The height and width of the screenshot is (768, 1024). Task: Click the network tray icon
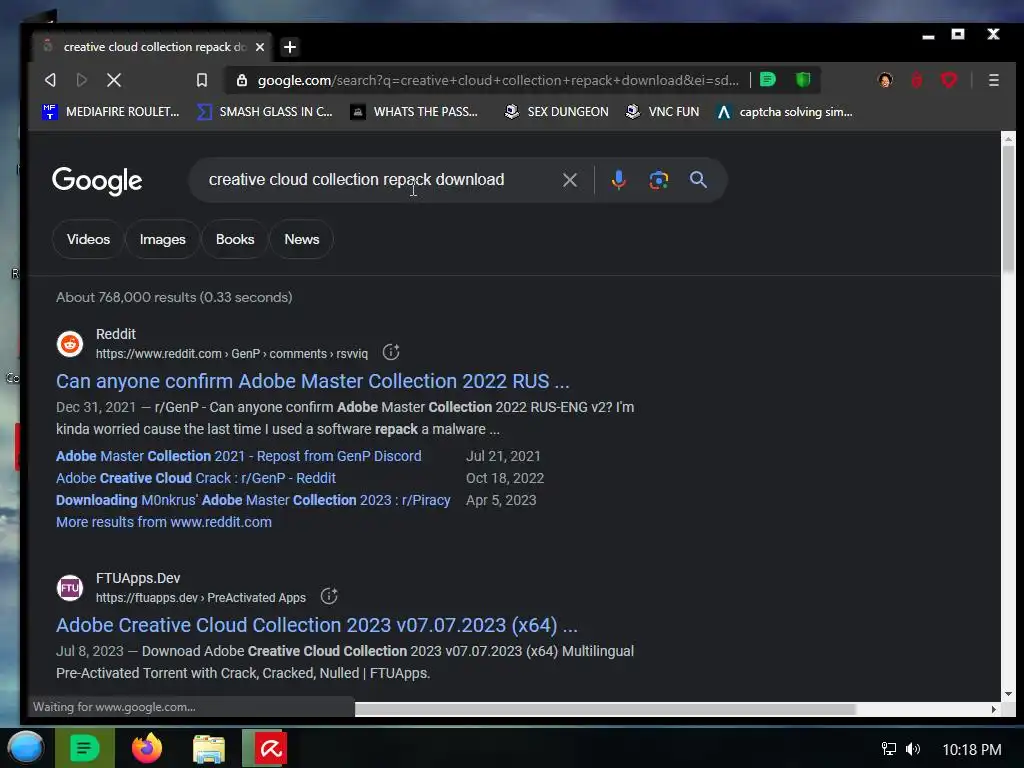click(888, 749)
